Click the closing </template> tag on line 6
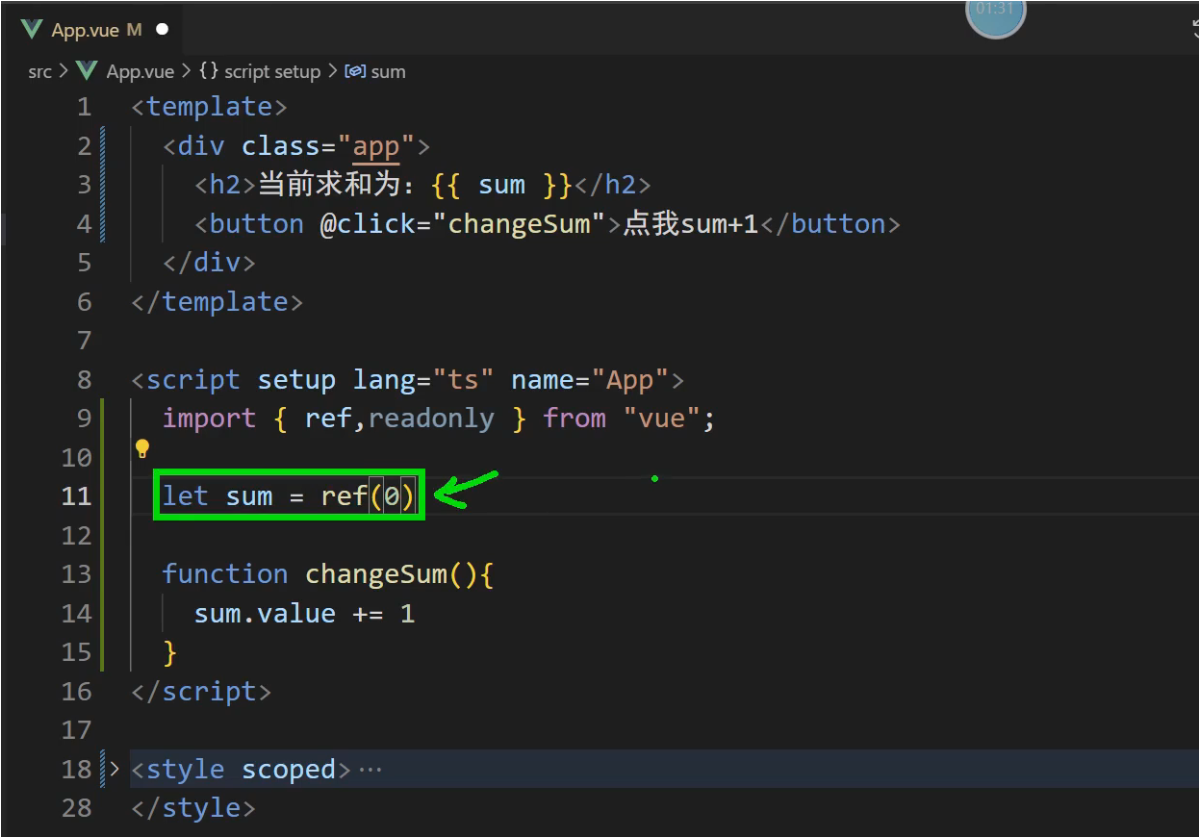The height and width of the screenshot is (840, 1201). pyautogui.click(x=217, y=302)
